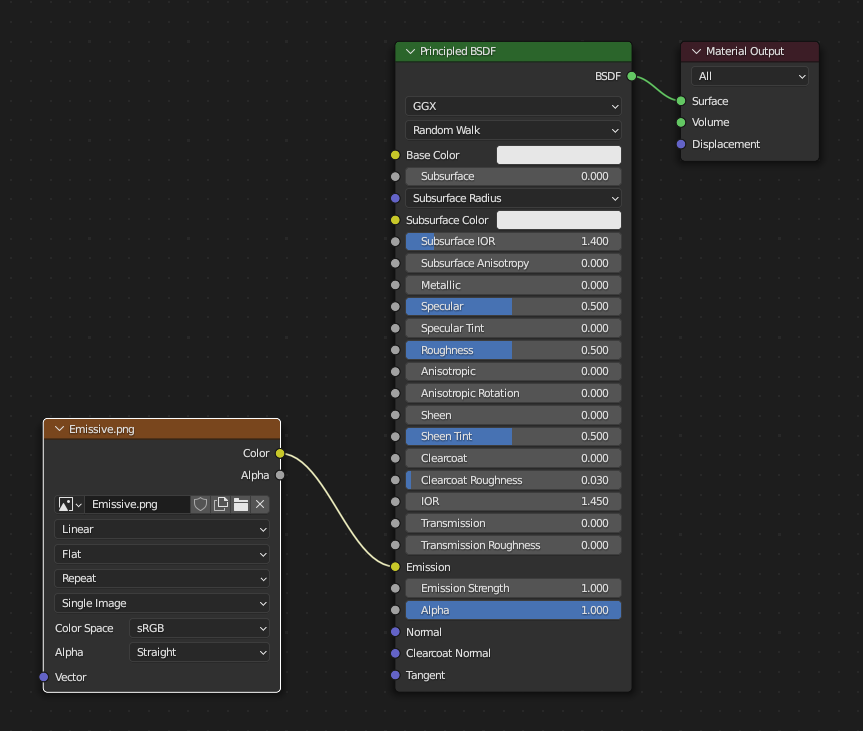Open the Straight Alpha mode dropdown
The width and height of the screenshot is (863, 731).
tap(199, 652)
